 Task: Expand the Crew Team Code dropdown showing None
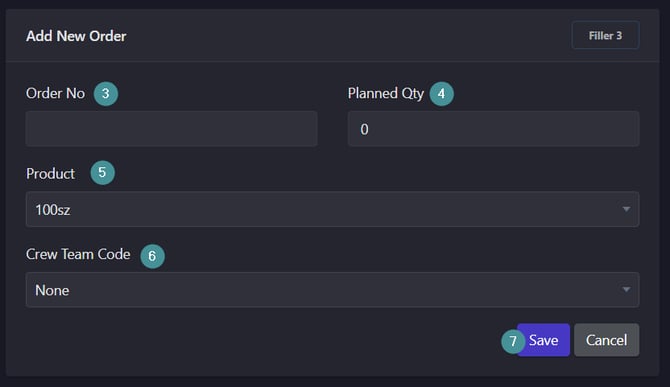(332, 290)
